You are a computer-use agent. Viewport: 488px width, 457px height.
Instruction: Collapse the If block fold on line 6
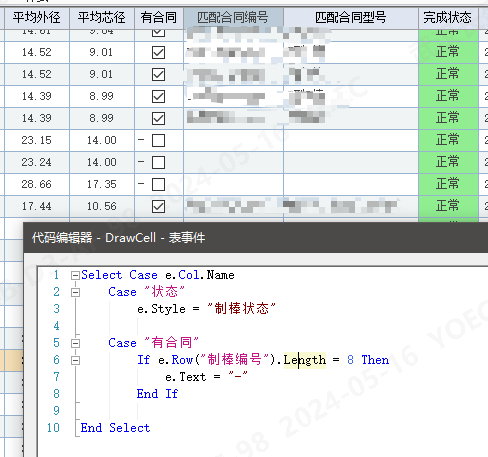(75, 360)
